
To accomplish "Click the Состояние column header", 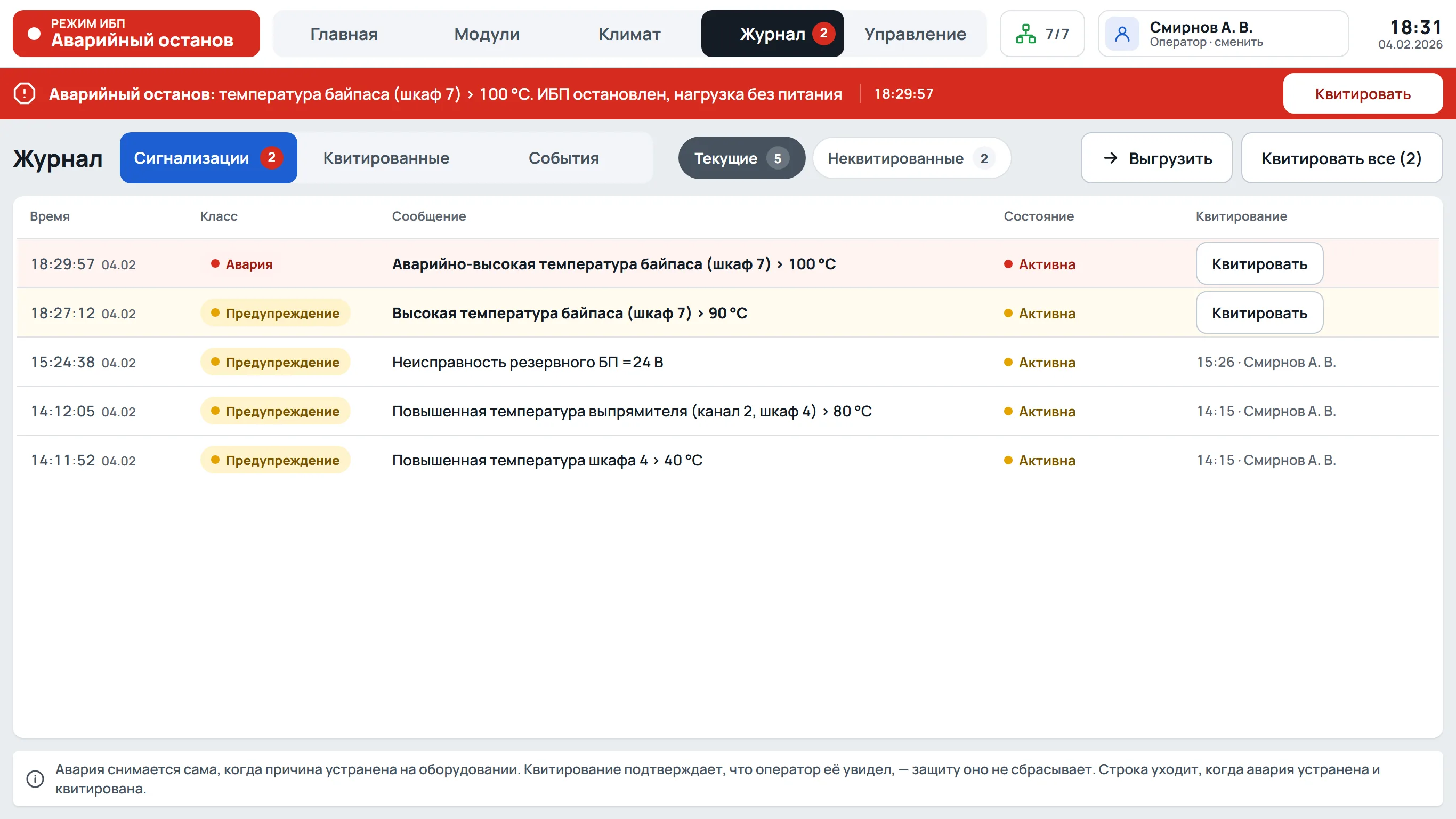I will click(x=1038, y=216).
